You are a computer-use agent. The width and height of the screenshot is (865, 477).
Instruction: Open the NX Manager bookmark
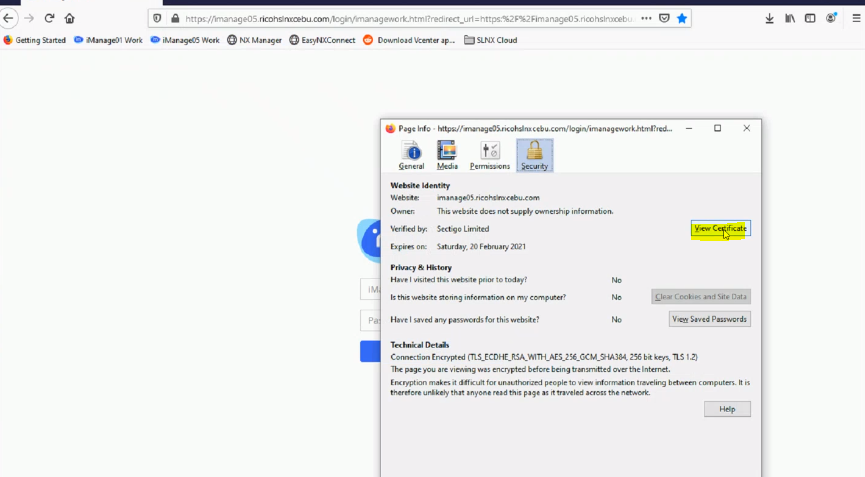click(254, 40)
